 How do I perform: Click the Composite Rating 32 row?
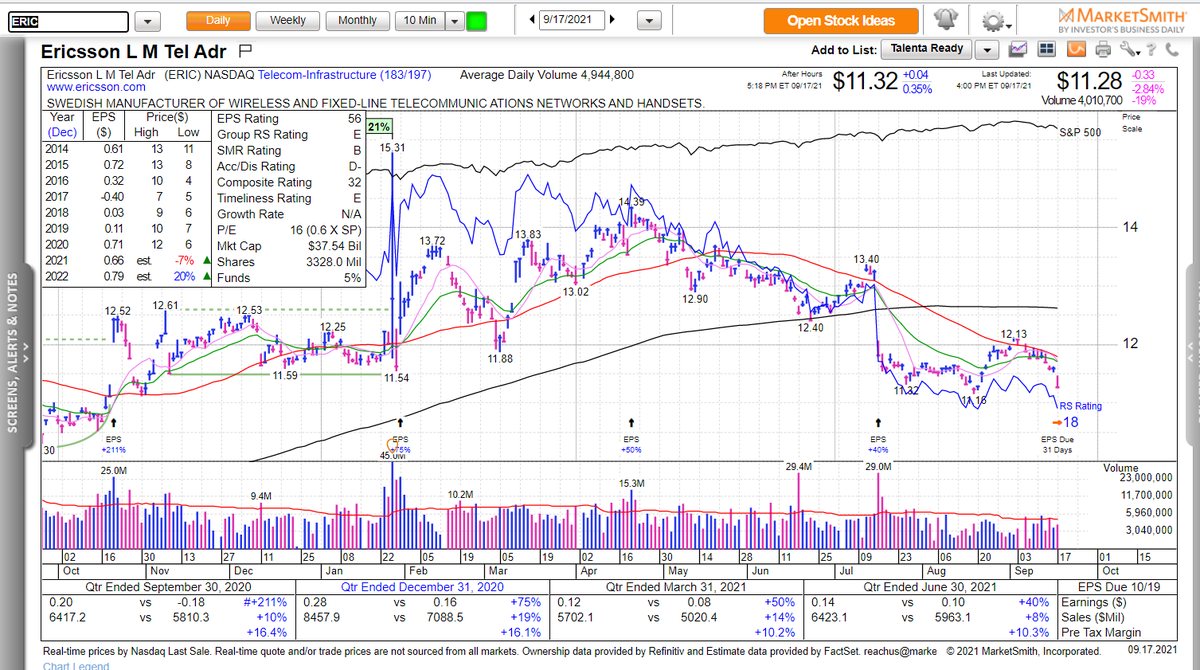tap(290, 182)
